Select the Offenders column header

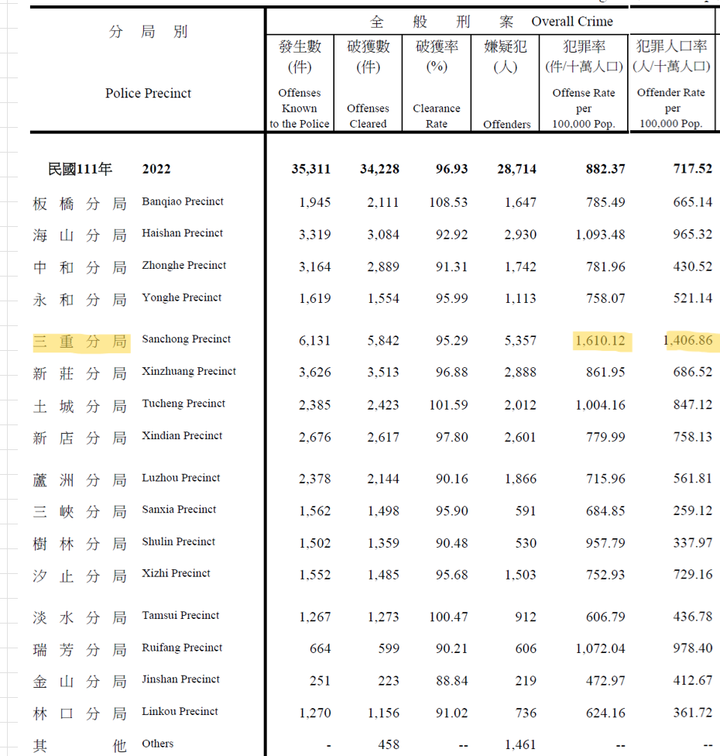pyautogui.click(x=507, y=124)
